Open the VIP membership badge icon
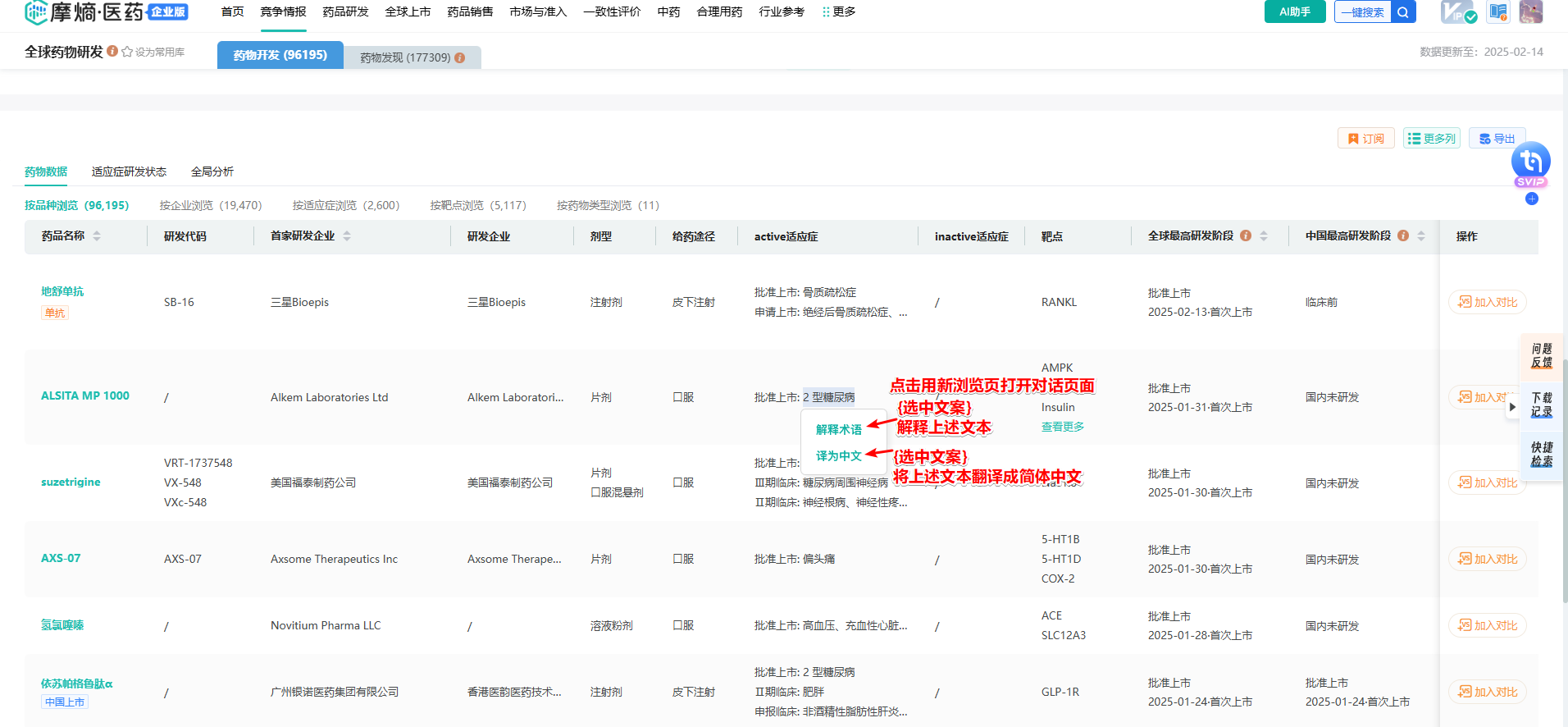 [1457, 12]
